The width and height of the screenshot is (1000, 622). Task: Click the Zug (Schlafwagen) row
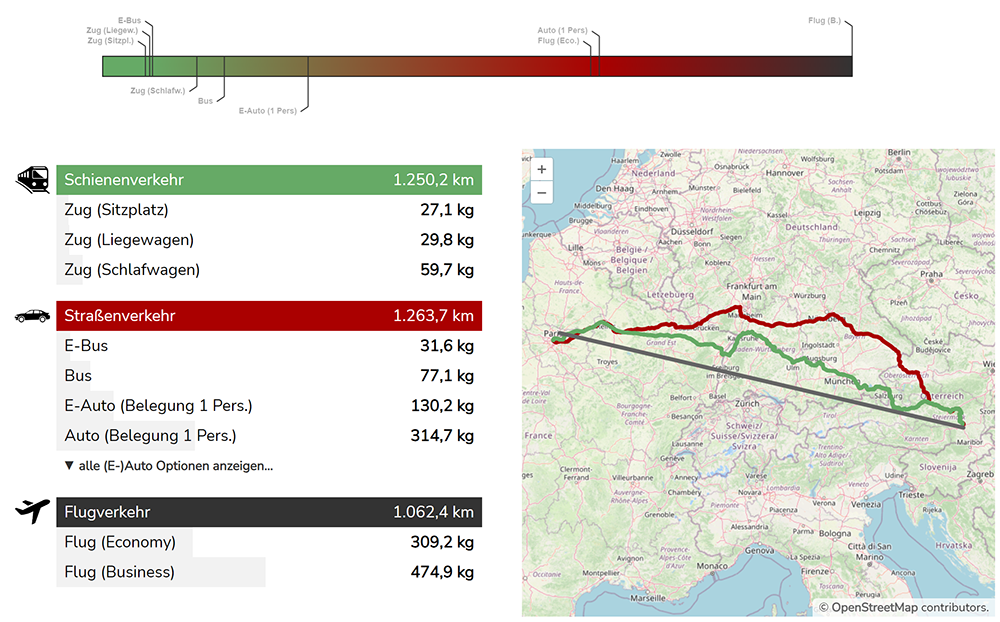pos(269,269)
